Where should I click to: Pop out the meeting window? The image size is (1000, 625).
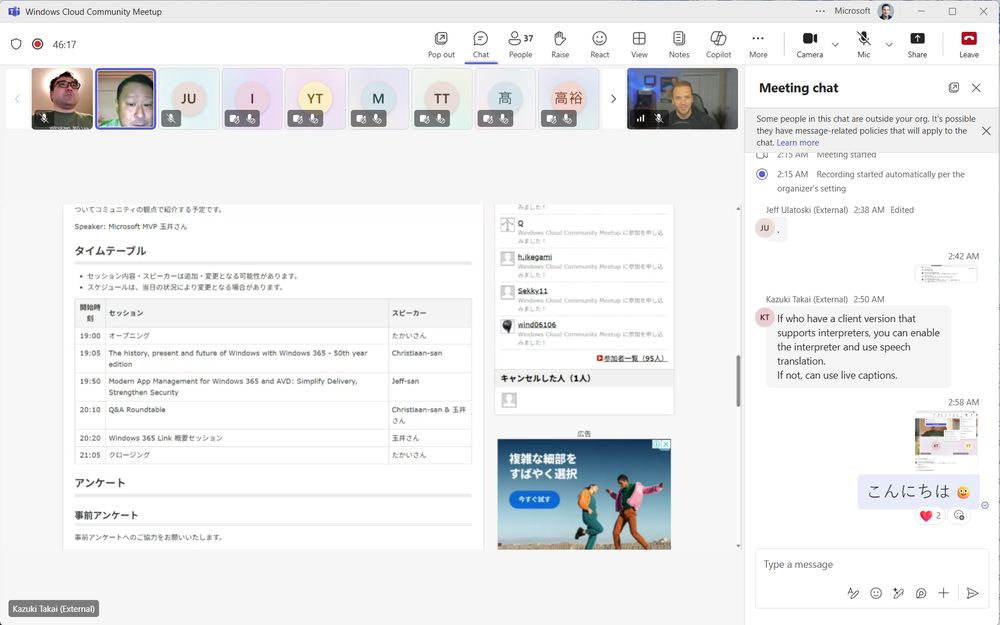(x=441, y=45)
